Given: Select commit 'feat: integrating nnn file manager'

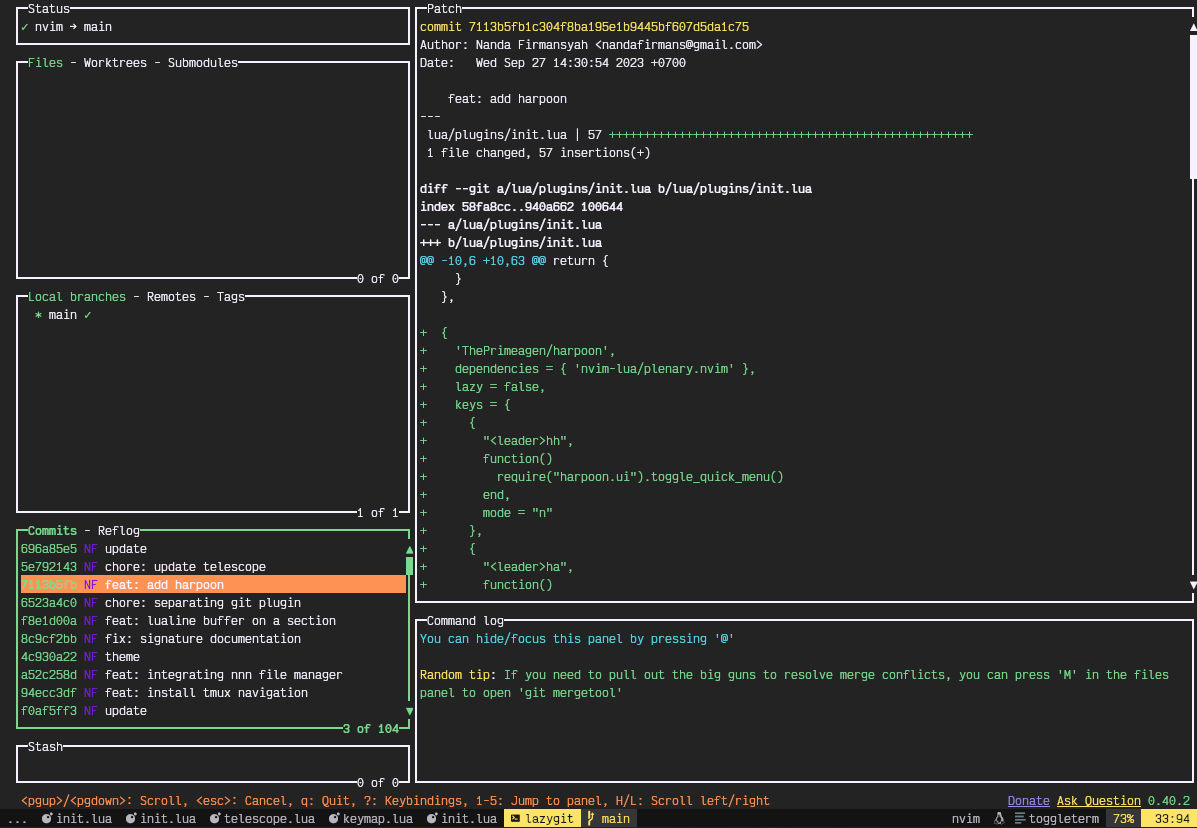Looking at the screenshot, I should 214,675.
